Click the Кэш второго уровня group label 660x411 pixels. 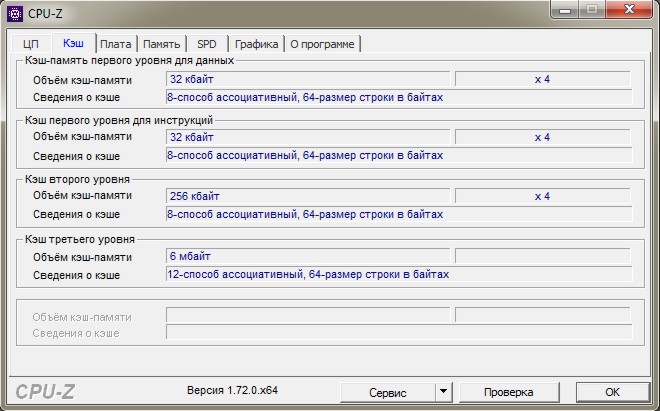(x=77, y=179)
